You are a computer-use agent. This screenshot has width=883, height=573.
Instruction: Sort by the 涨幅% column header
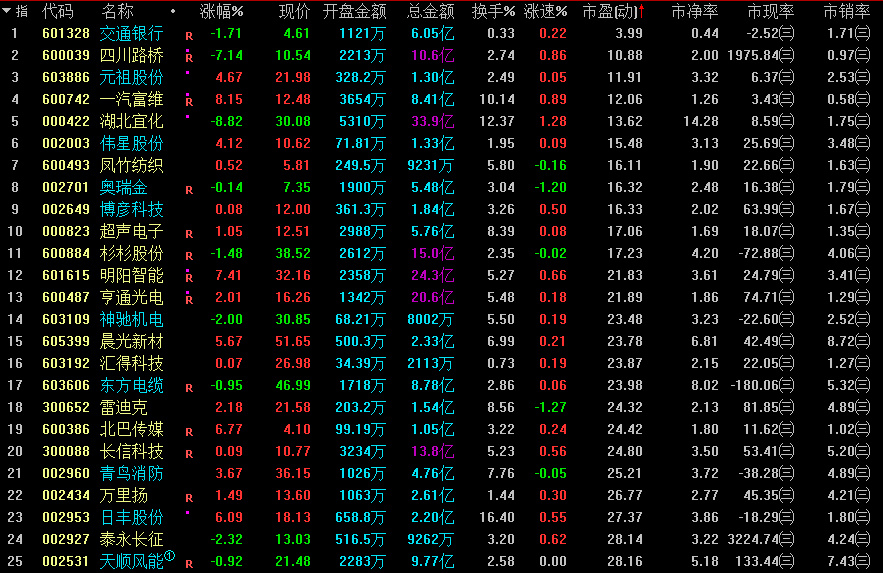[x=221, y=11]
